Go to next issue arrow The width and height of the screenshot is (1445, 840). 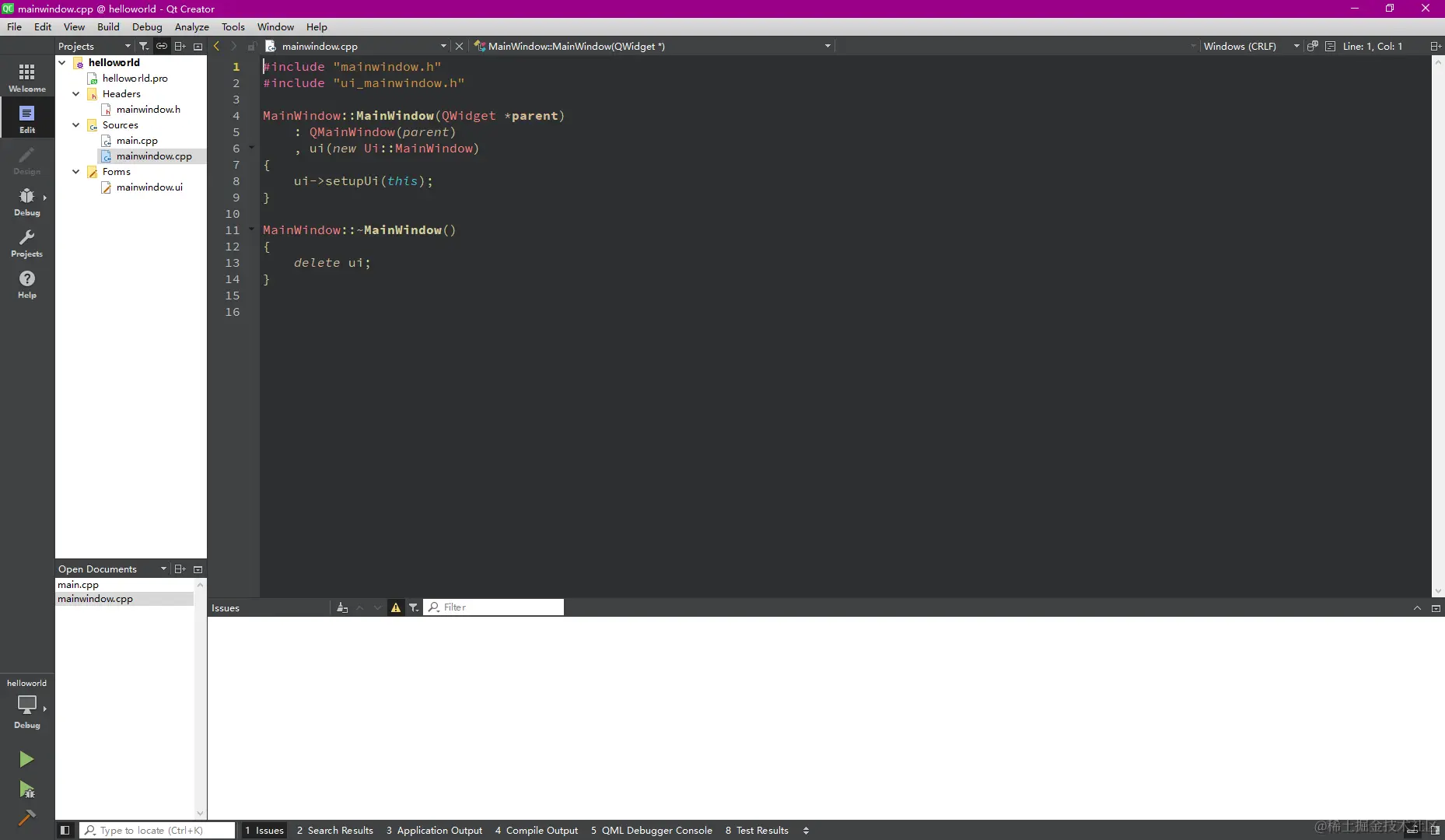pos(378,607)
